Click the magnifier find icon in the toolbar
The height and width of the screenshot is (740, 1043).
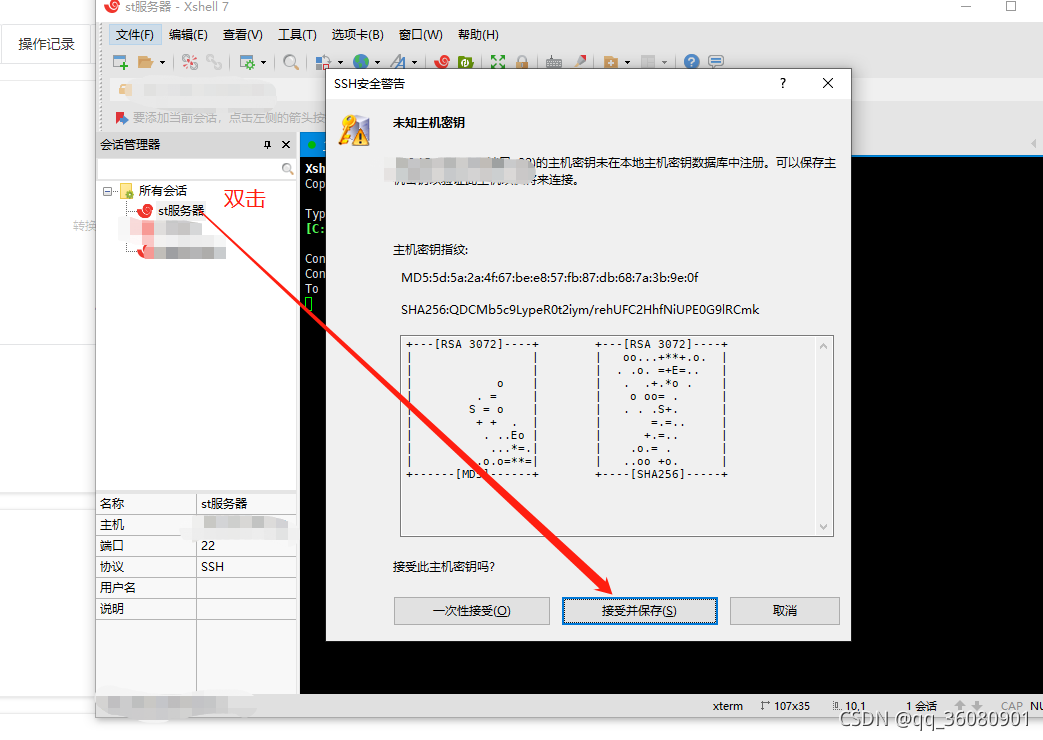[291, 62]
